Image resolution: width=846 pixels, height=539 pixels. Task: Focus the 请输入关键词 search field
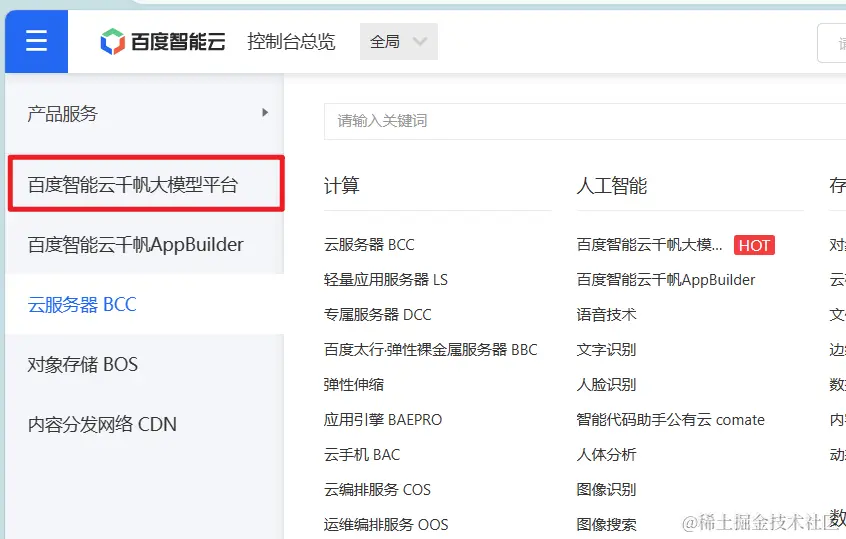coord(585,121)
